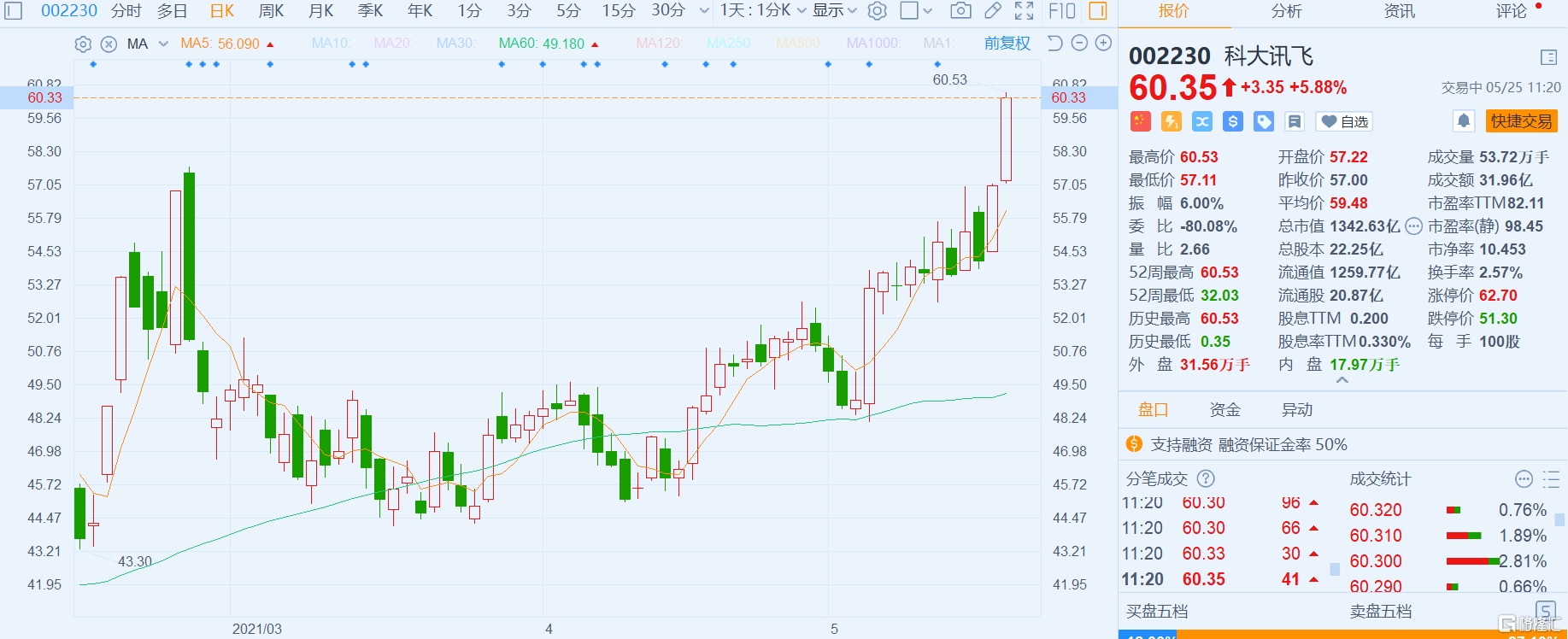Open MA indicator settings gear

point(83,44)
